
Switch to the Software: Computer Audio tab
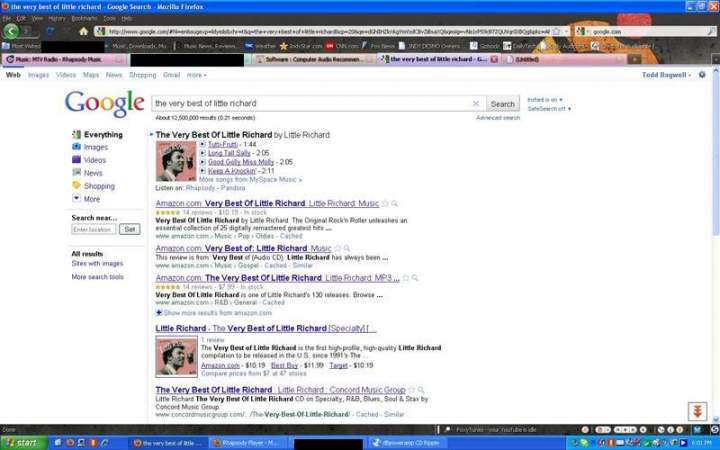click(315, 59)
